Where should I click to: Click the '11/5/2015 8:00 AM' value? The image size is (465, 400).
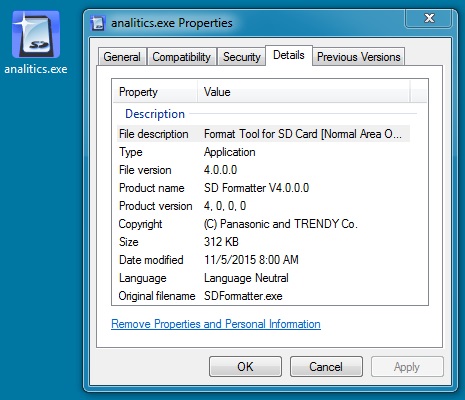pyautogui.click(x=251, y=260)
